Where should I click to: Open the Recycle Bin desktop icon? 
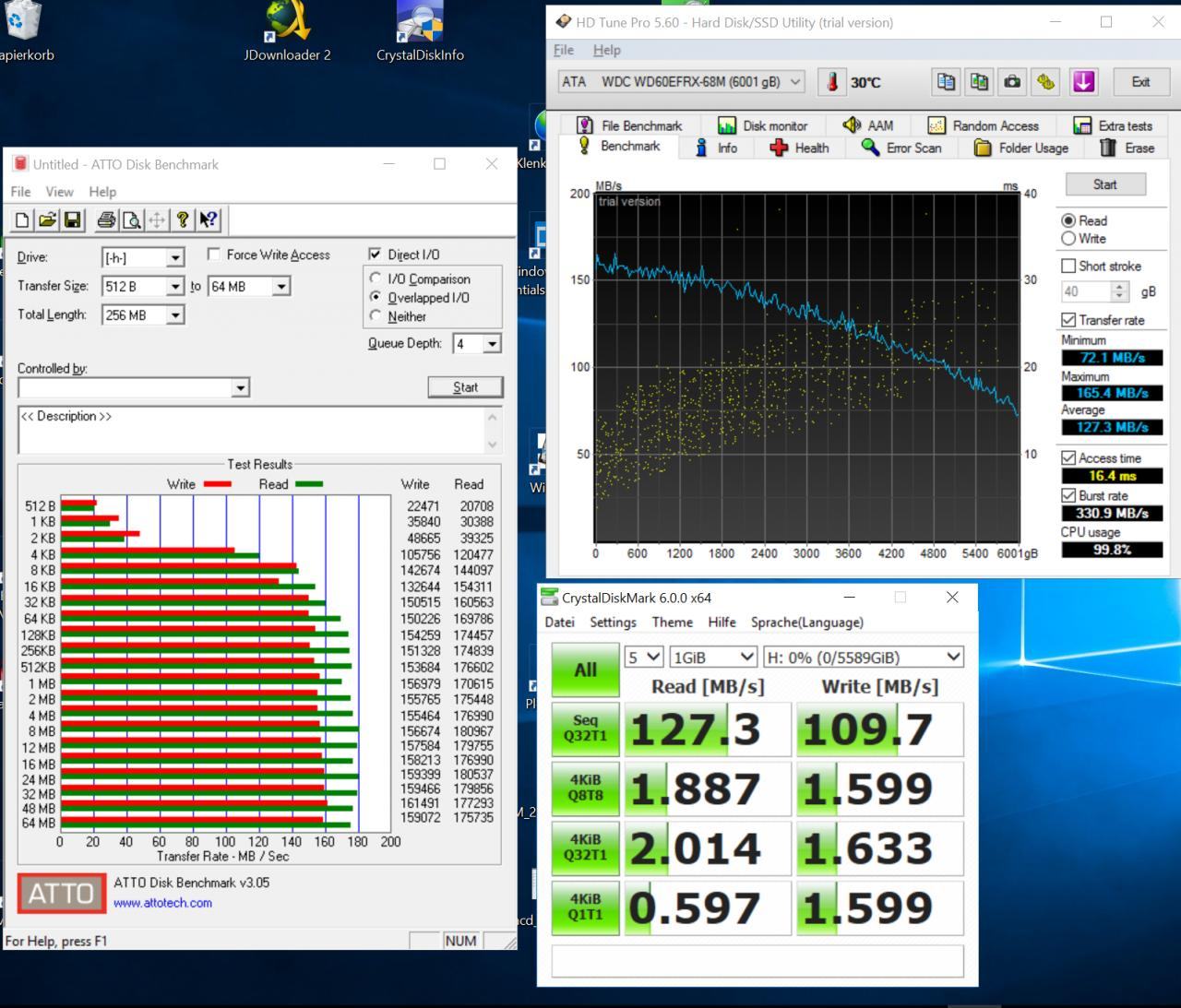coord(26,33)
